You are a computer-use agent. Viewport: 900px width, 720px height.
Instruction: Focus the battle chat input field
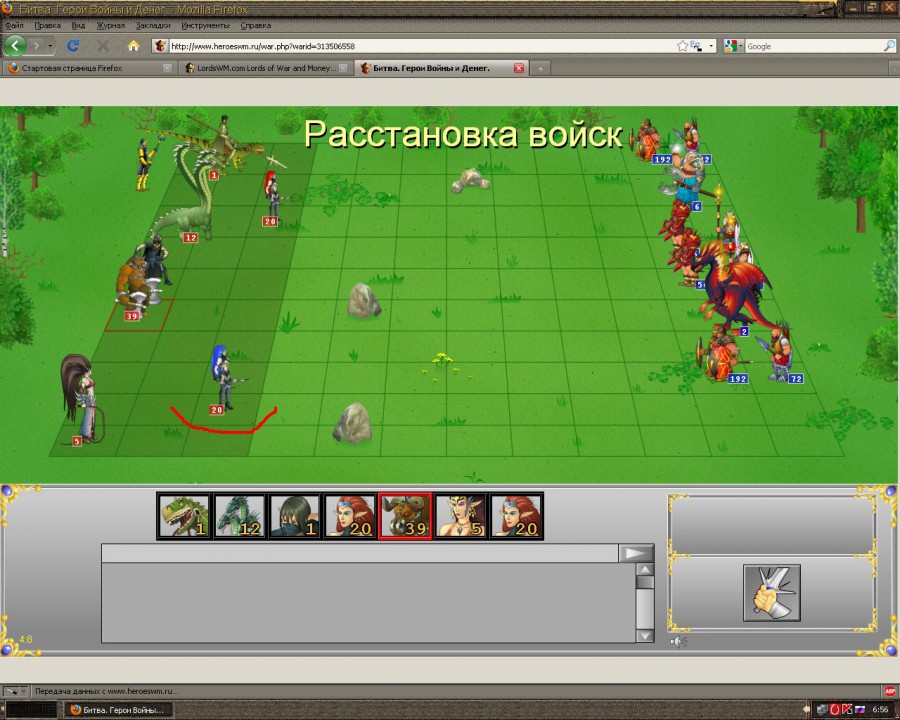pyautogui.click(x=360, y=553)
